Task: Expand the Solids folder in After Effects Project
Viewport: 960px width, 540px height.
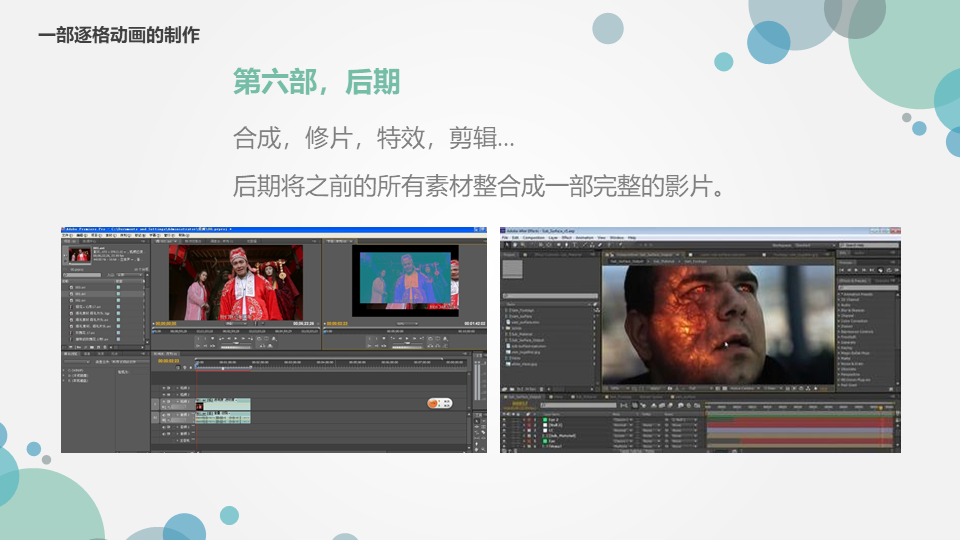Action: (505, 328)
